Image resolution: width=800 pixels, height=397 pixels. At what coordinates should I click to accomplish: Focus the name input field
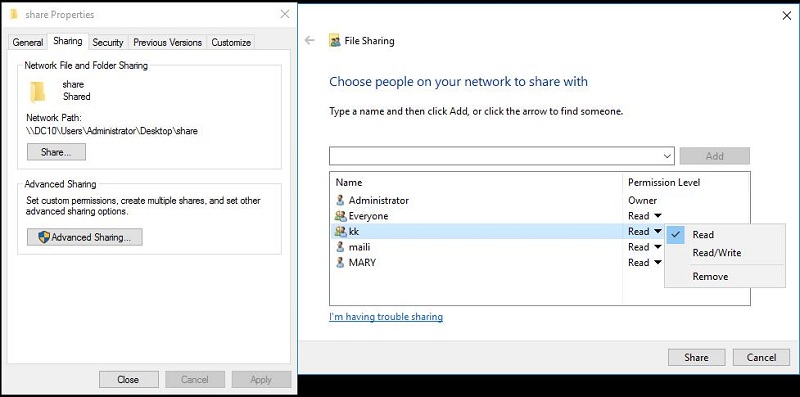click(x=495, y=156)
